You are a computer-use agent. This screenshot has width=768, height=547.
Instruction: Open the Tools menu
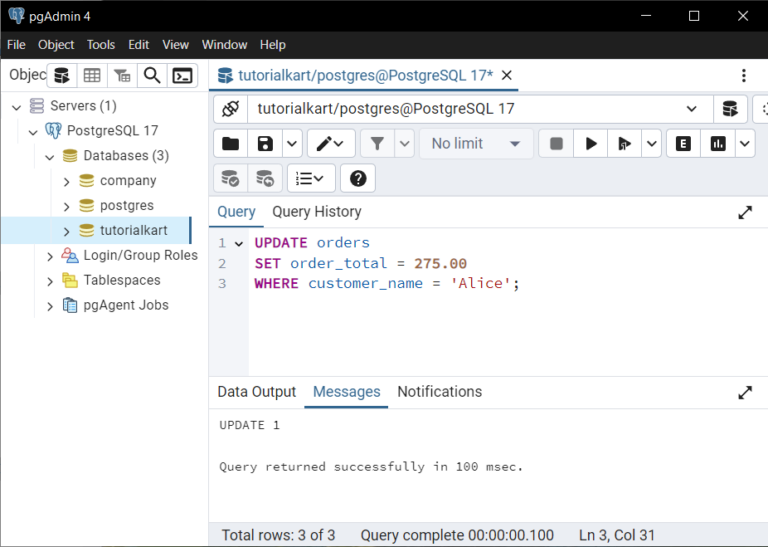pos(101,45)
